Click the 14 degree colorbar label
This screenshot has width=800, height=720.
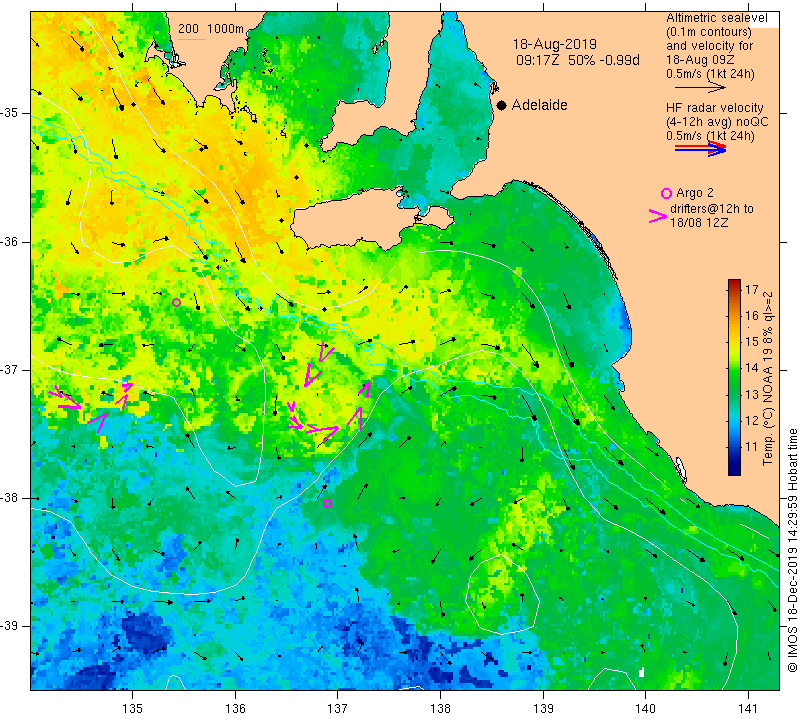click(752, 368)
